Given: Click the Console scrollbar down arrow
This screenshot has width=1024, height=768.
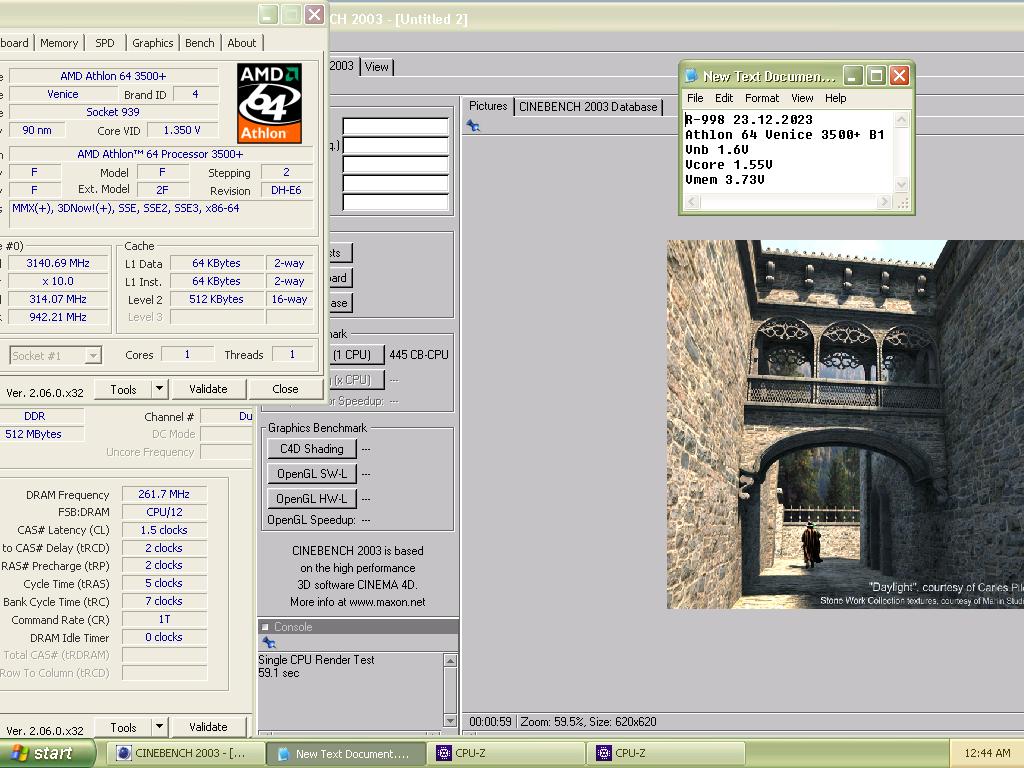Looking at the screenshot, I should pos(450,721).
